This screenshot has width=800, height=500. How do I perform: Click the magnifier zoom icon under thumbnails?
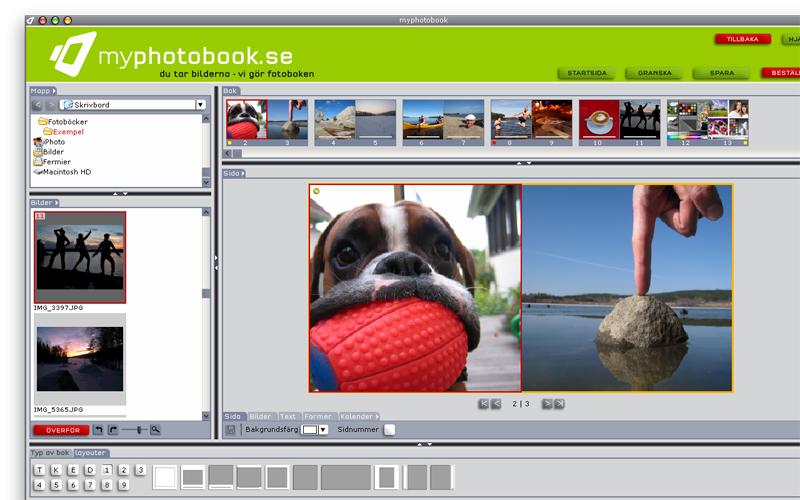point(155,429)
